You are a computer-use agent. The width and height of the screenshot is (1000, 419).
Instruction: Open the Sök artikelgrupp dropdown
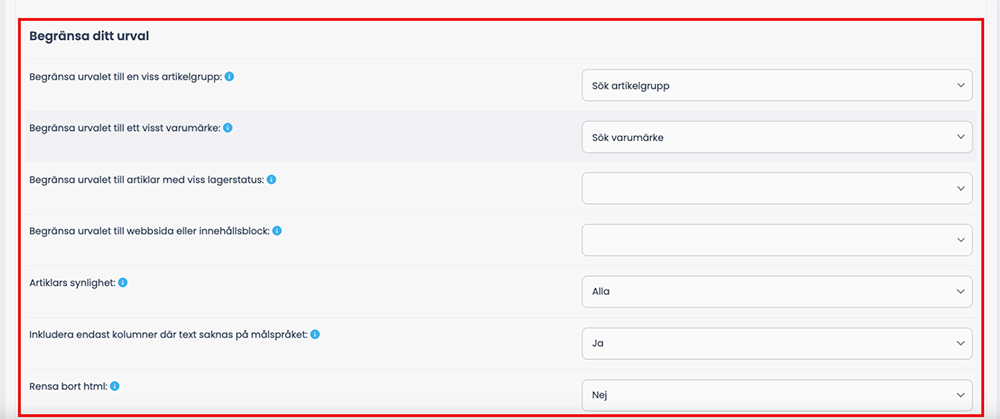click(x=777, y=85)
